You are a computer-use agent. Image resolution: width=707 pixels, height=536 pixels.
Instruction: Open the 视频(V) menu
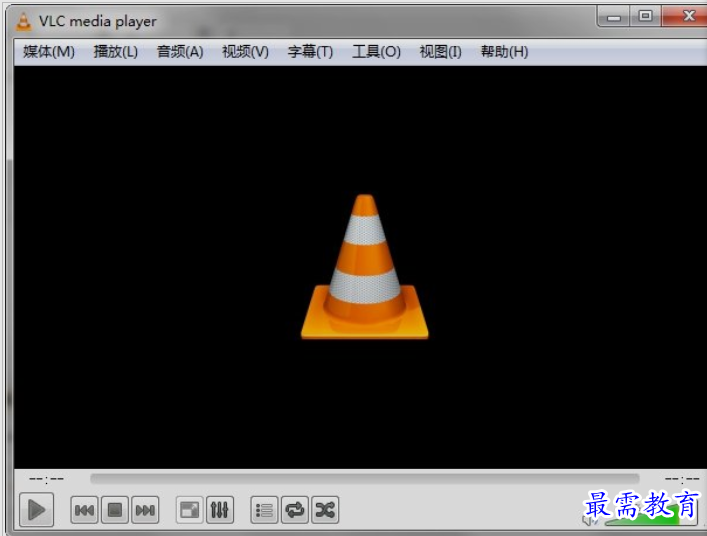point(245,51)
